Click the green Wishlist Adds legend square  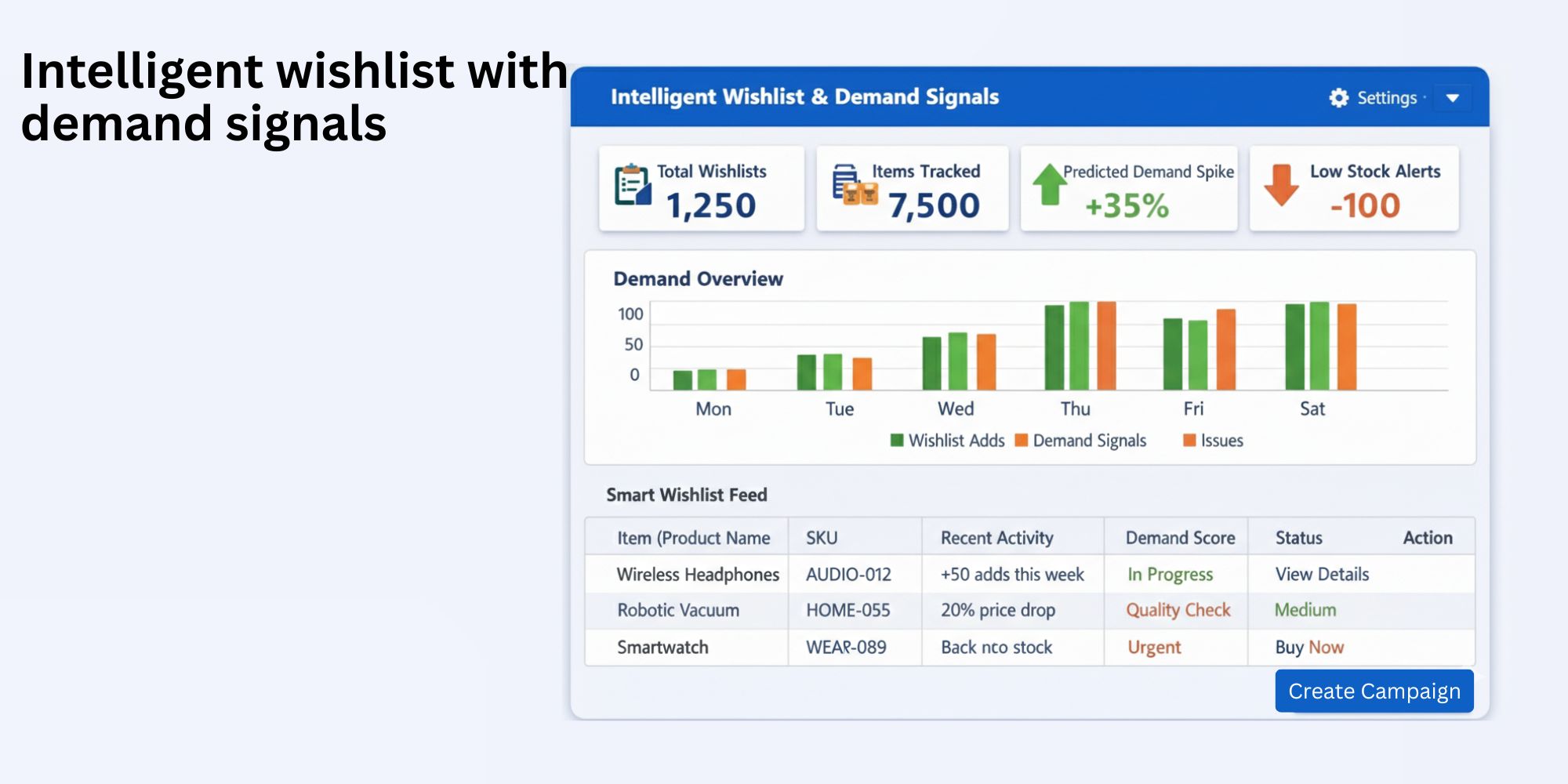point(897,440)
